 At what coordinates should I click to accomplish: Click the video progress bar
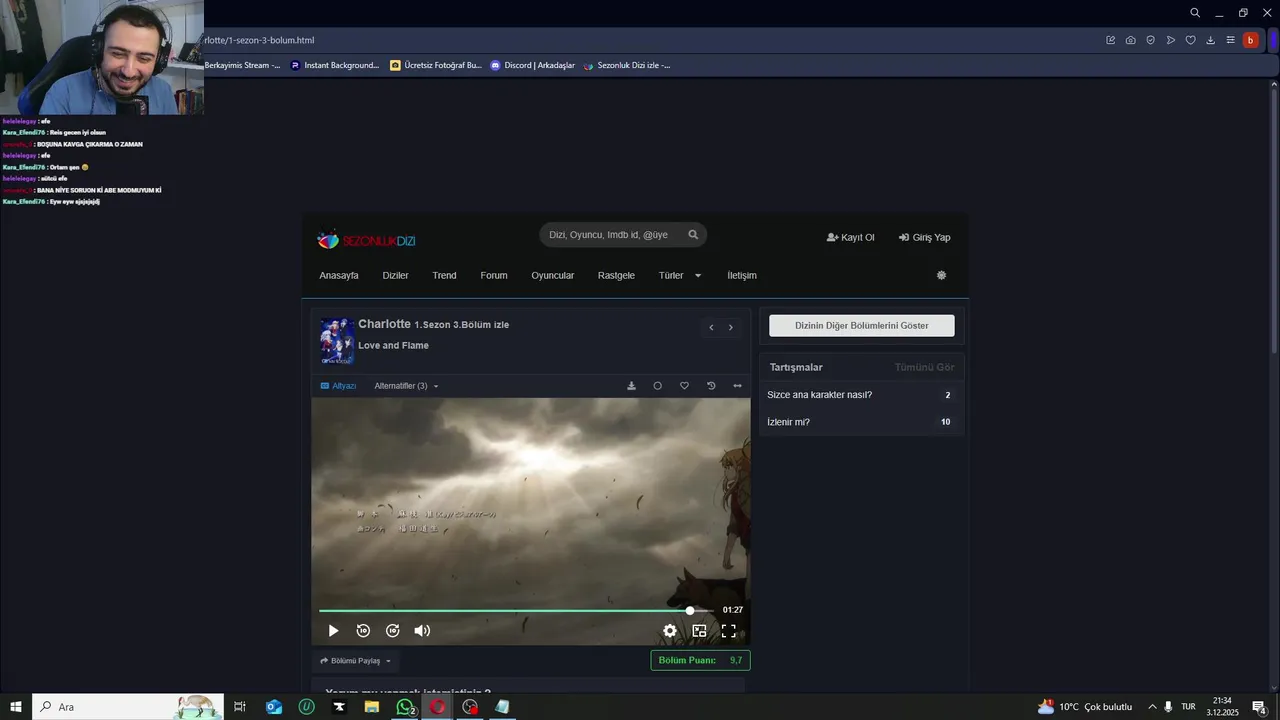tap(516, 610)
